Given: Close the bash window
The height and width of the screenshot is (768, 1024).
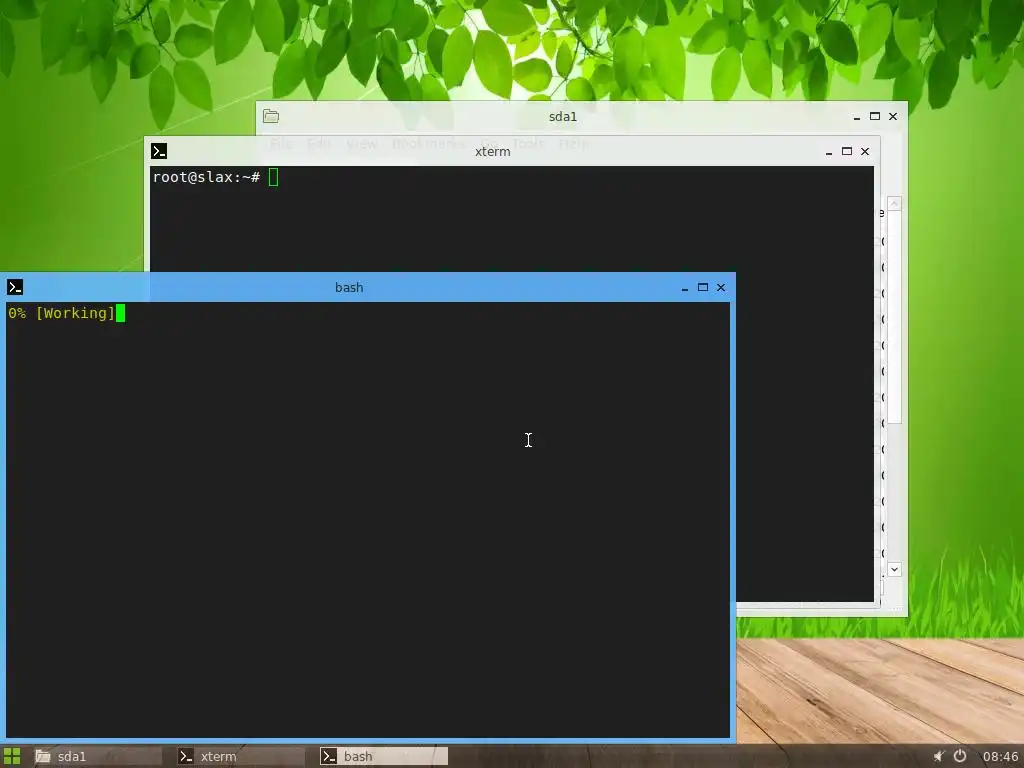Looking at the screenshot, I should coord(721,287).
